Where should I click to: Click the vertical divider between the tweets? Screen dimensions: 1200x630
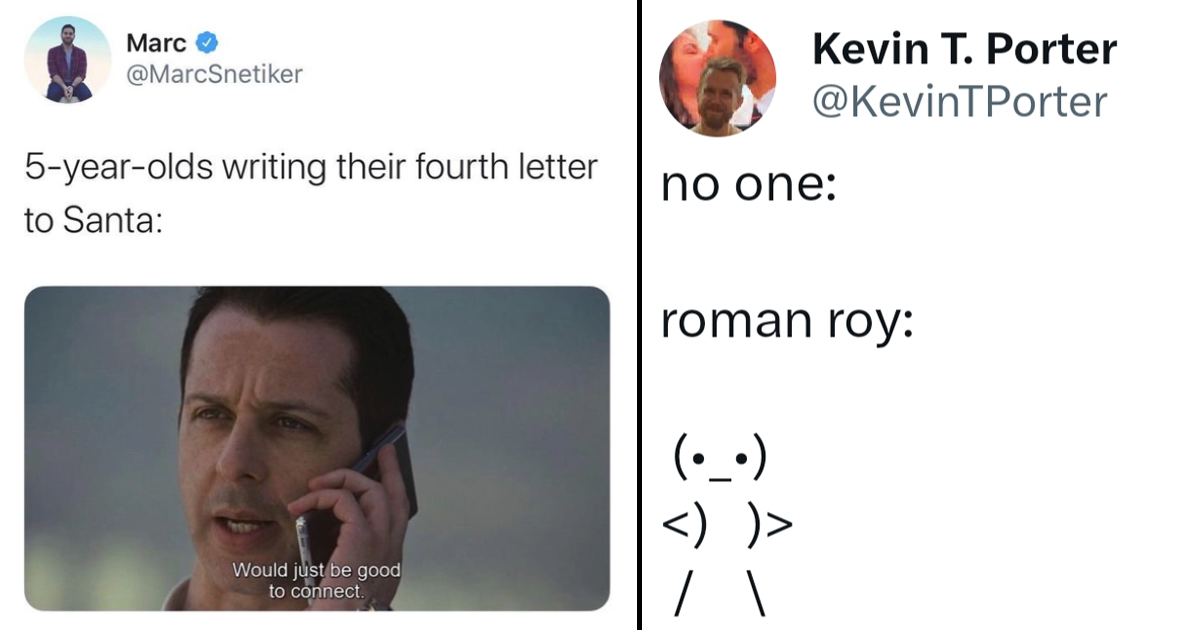coord(639,315)
